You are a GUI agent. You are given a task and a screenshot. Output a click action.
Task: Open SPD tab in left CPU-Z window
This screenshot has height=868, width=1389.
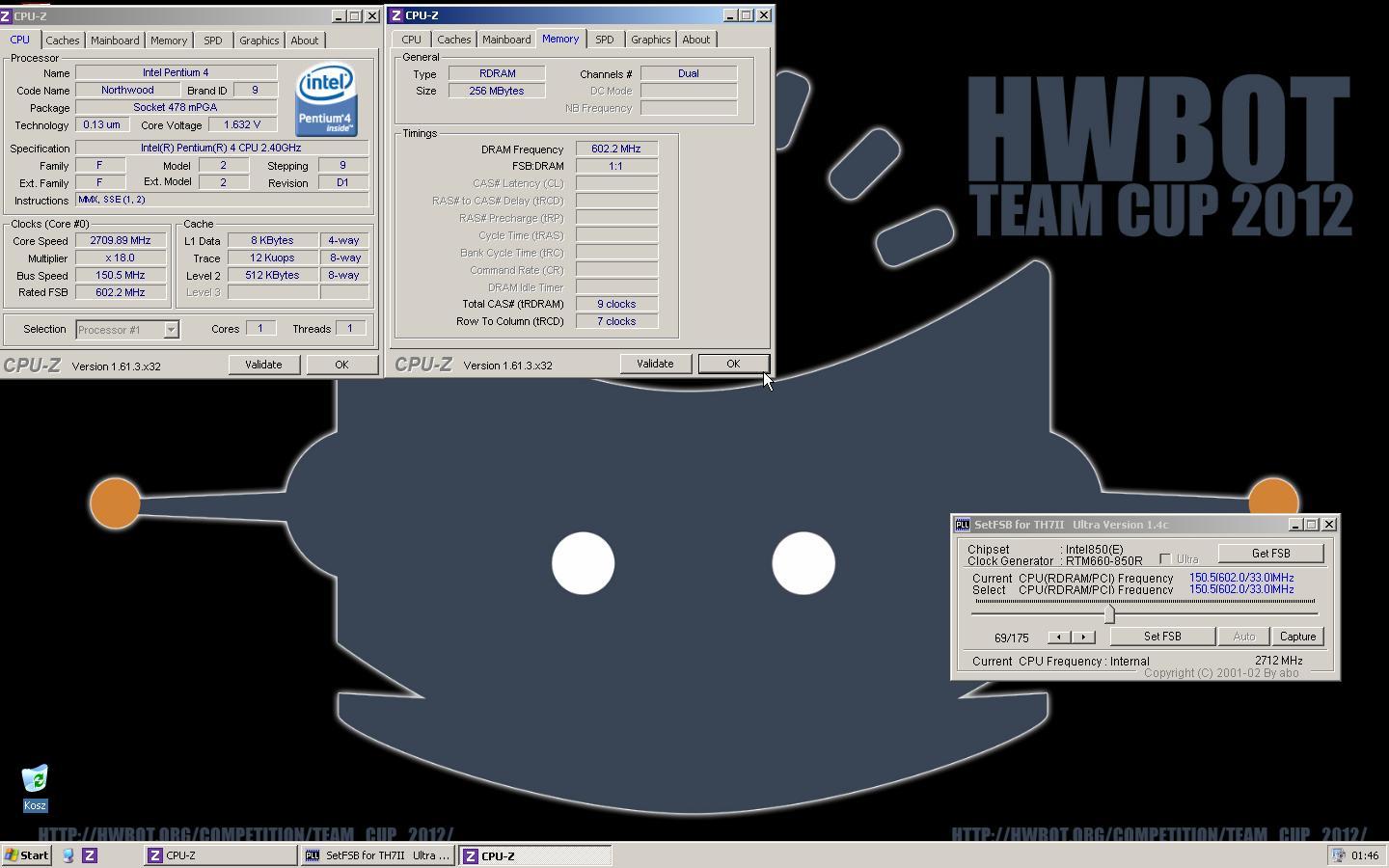(212, 41)
